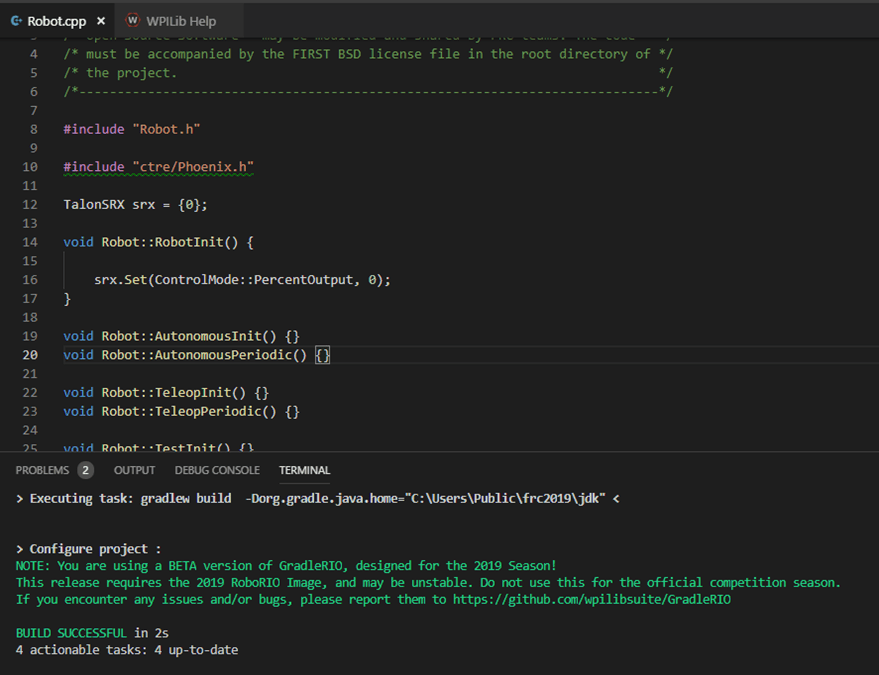Click the closing brace on line 17
The height and width of the screenshot is (675, 879).
pyautogui.click(x=67, y=299)
